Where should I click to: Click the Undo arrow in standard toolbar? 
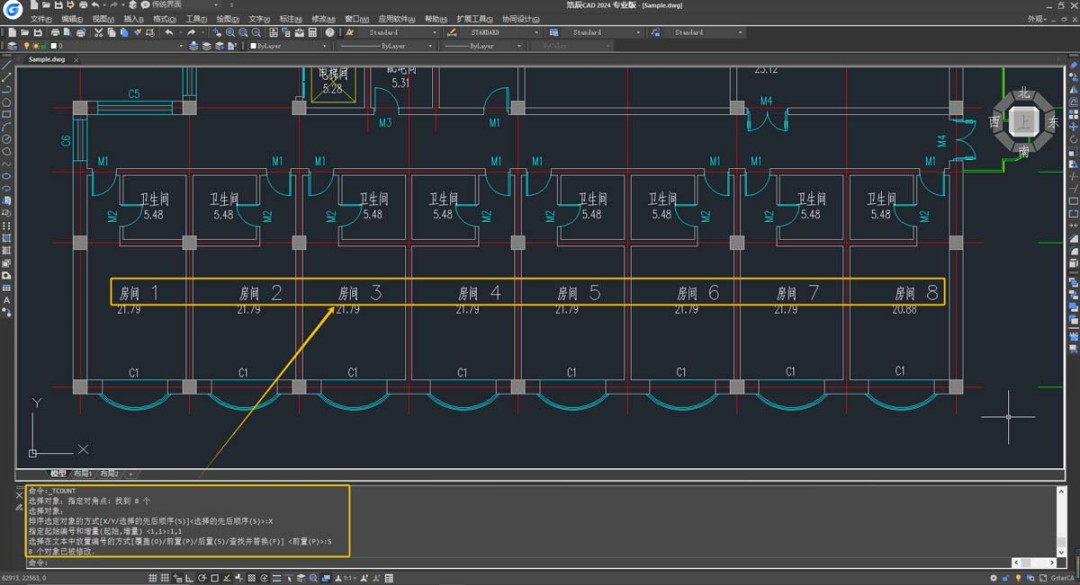click(x=168, y=32)
